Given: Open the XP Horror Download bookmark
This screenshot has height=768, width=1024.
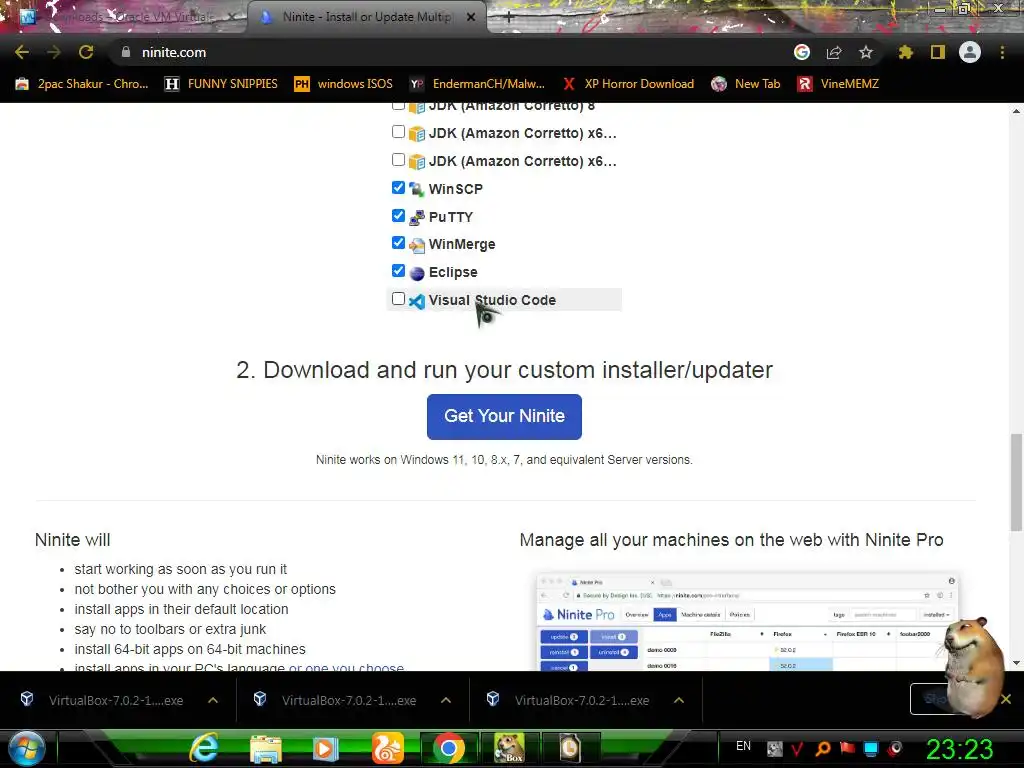Looking at the screenshot, I should pyautogui.click(x=628, y=84).
